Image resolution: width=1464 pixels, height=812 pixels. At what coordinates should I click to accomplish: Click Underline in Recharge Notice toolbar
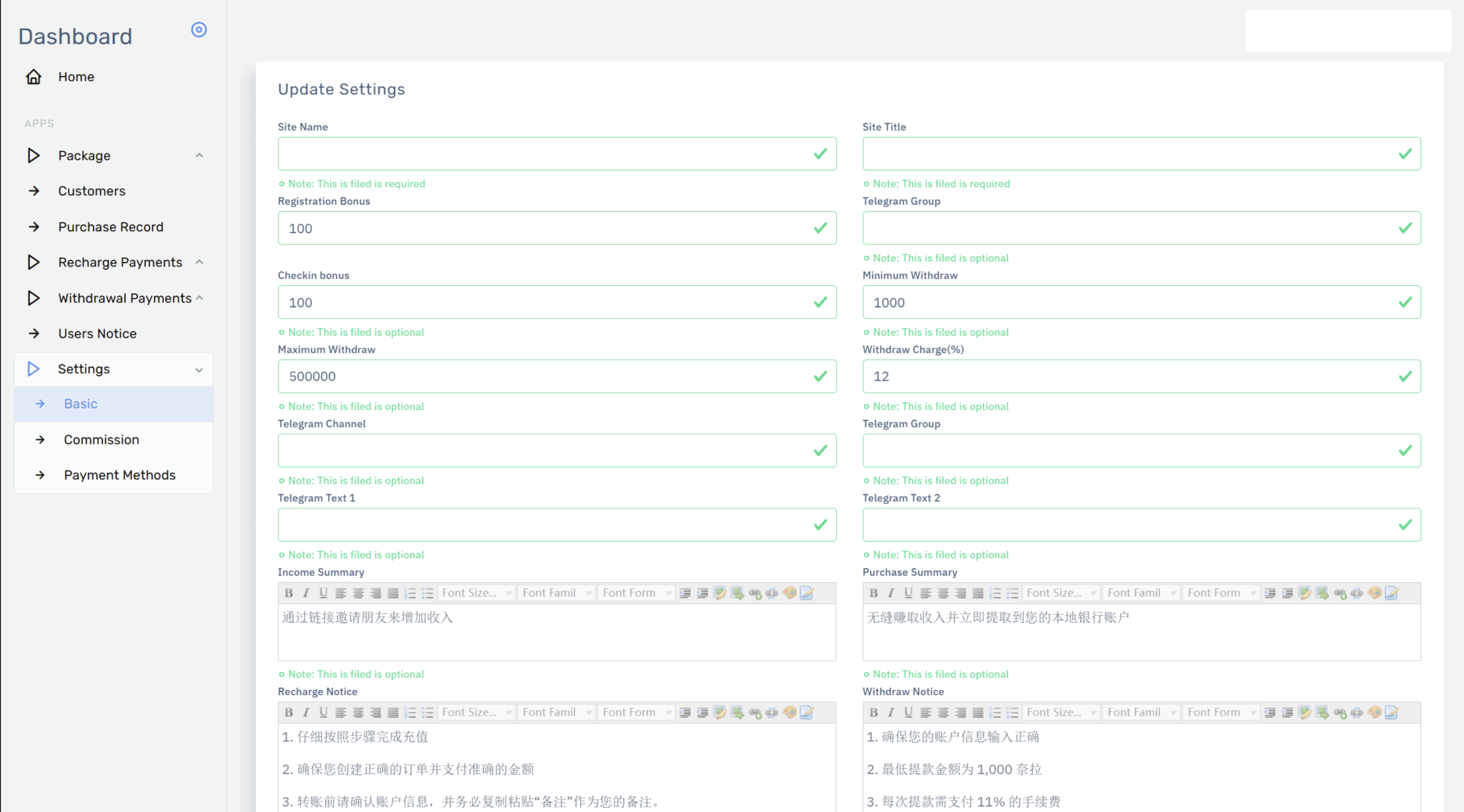(323, 713)
